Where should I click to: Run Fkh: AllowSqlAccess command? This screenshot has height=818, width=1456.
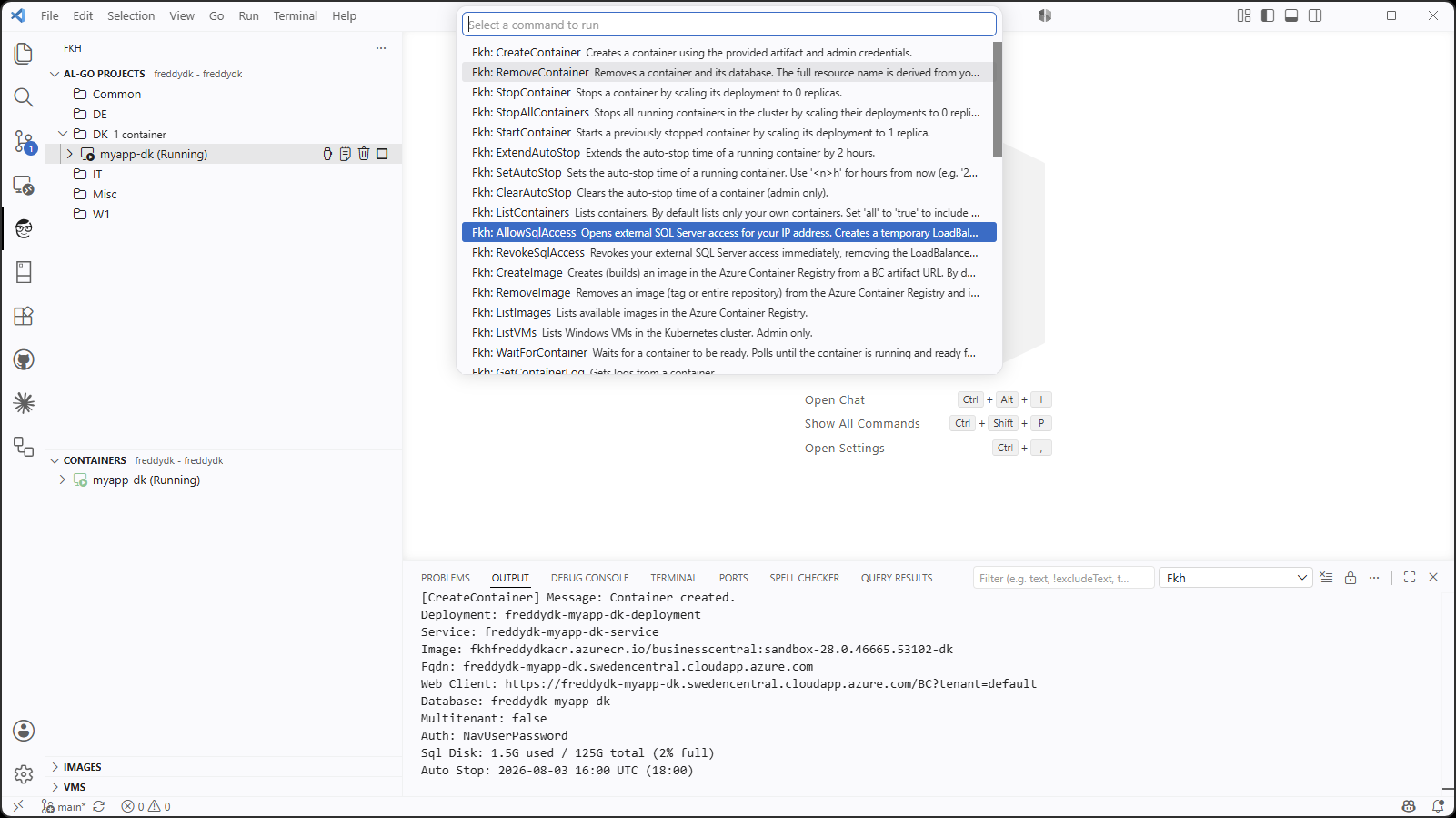click(x=729, y=233)
